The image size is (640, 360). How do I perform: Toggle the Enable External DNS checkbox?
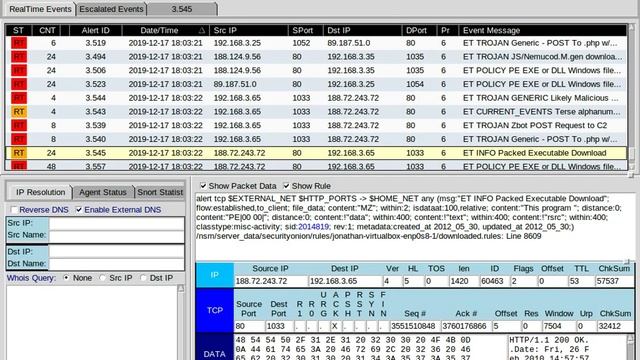(79, 210)
